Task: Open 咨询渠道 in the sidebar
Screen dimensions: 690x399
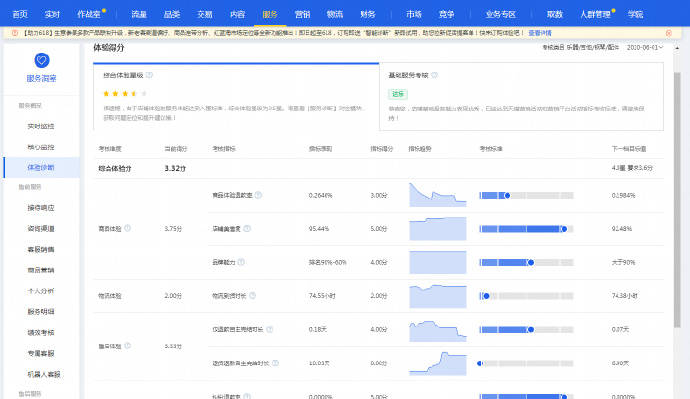Action: point(40,228)
